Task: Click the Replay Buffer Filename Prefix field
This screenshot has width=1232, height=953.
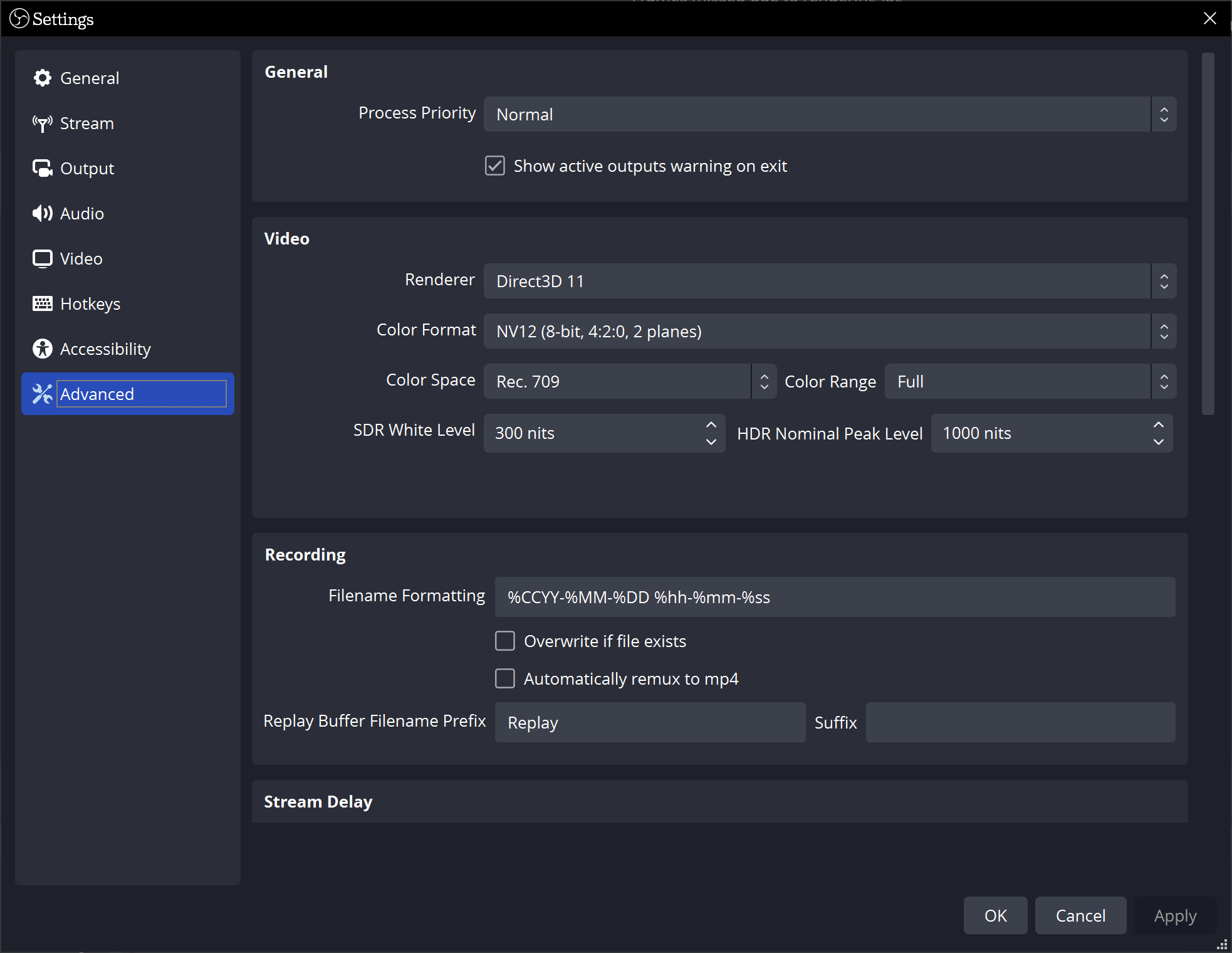Action: [x=649, y=722]
